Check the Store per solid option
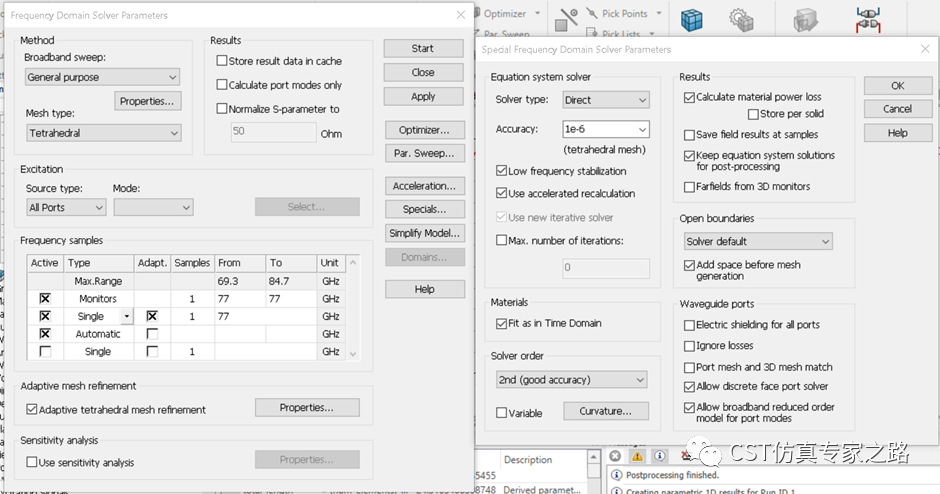The image size is (940, 494). pyautogui.click(x=754, y=113)
